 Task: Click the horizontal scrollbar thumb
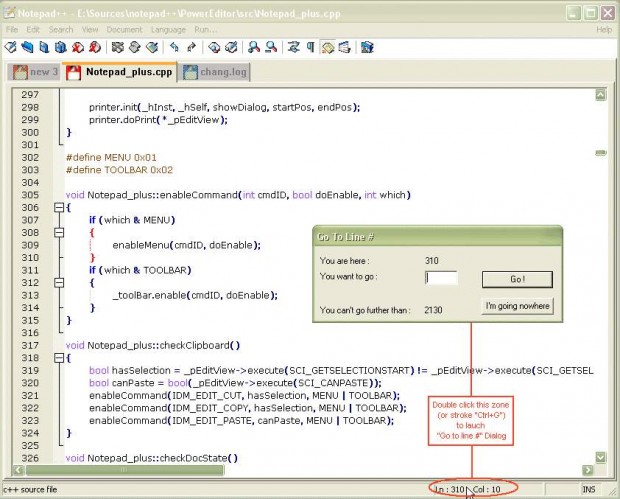click(125, 470)
